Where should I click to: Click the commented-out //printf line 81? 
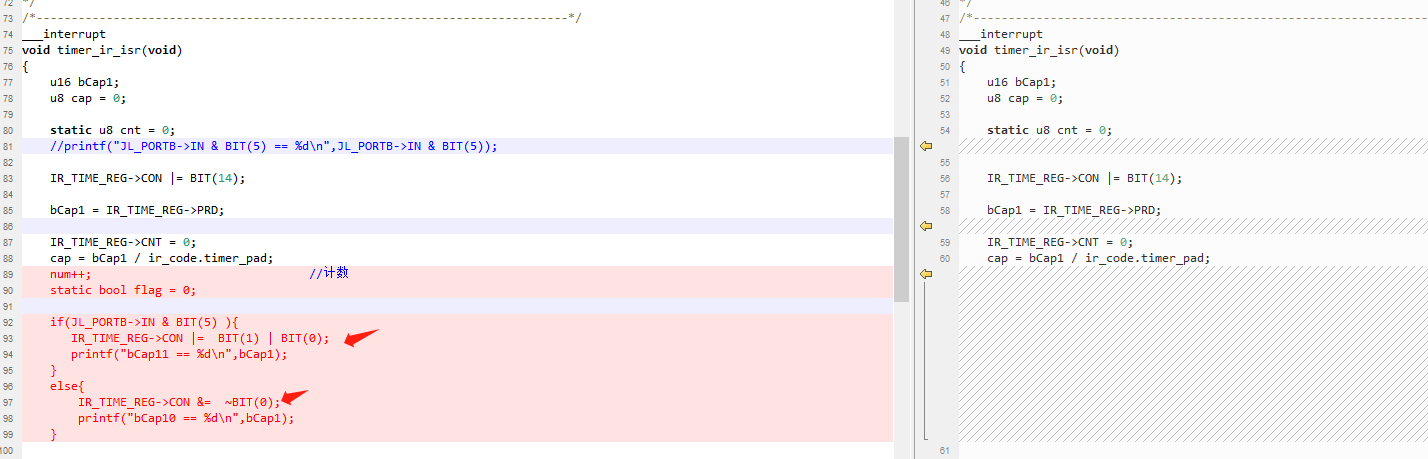pyautogui.click(x=274, y=146)
